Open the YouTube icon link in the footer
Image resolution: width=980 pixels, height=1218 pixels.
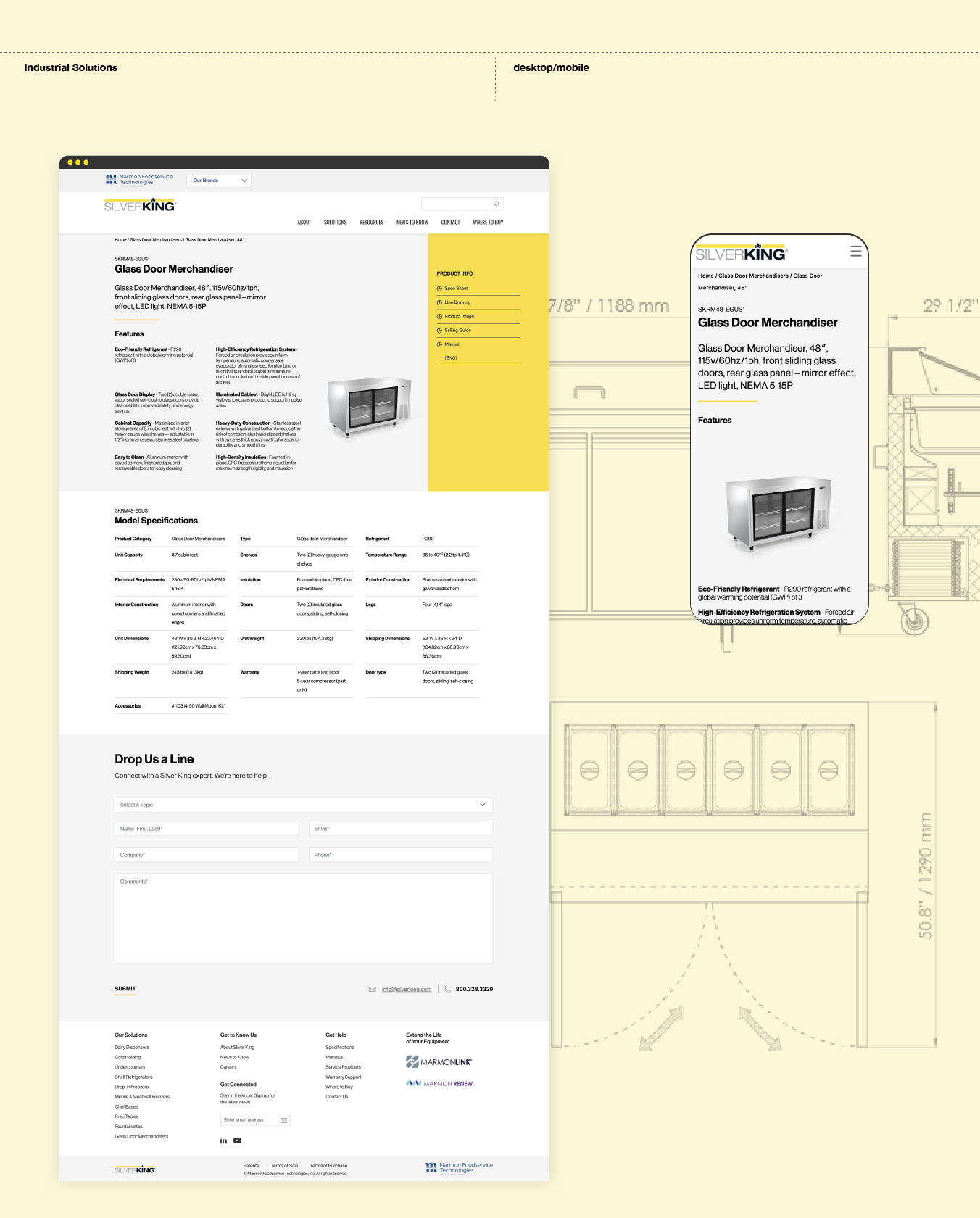[237, 1141]
